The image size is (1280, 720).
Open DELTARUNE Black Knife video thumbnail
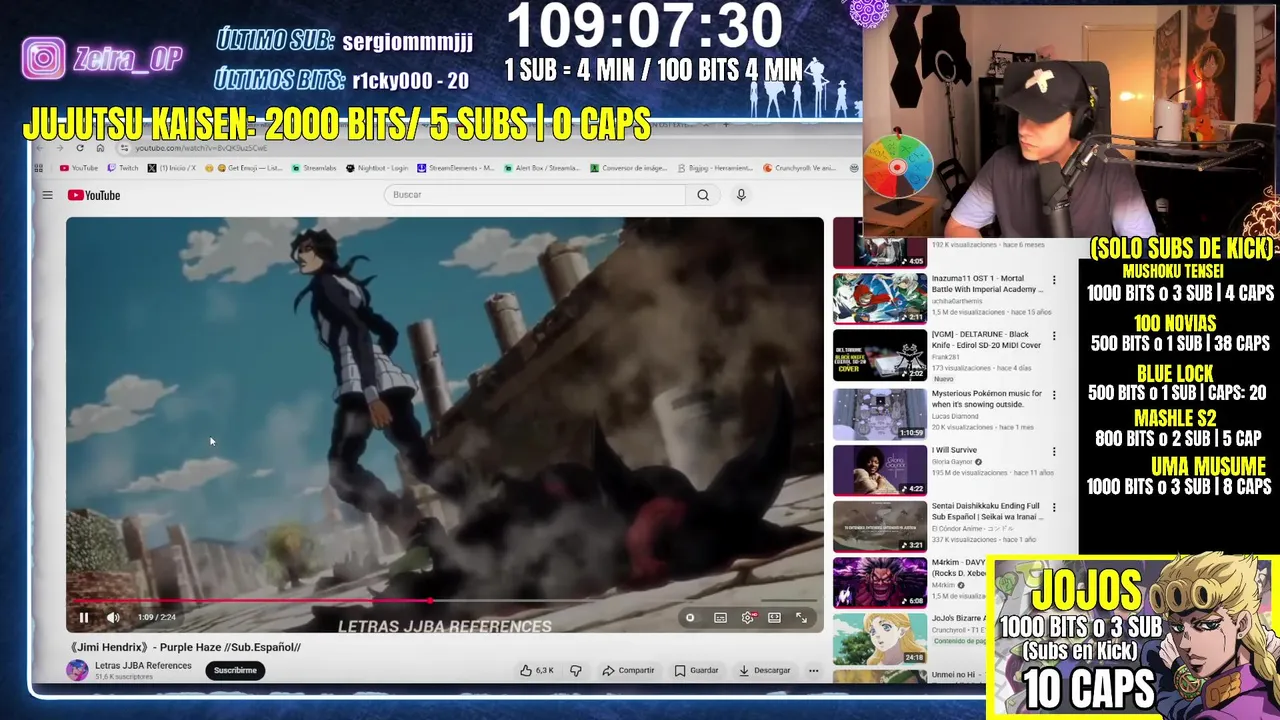[x=880, y=353]
